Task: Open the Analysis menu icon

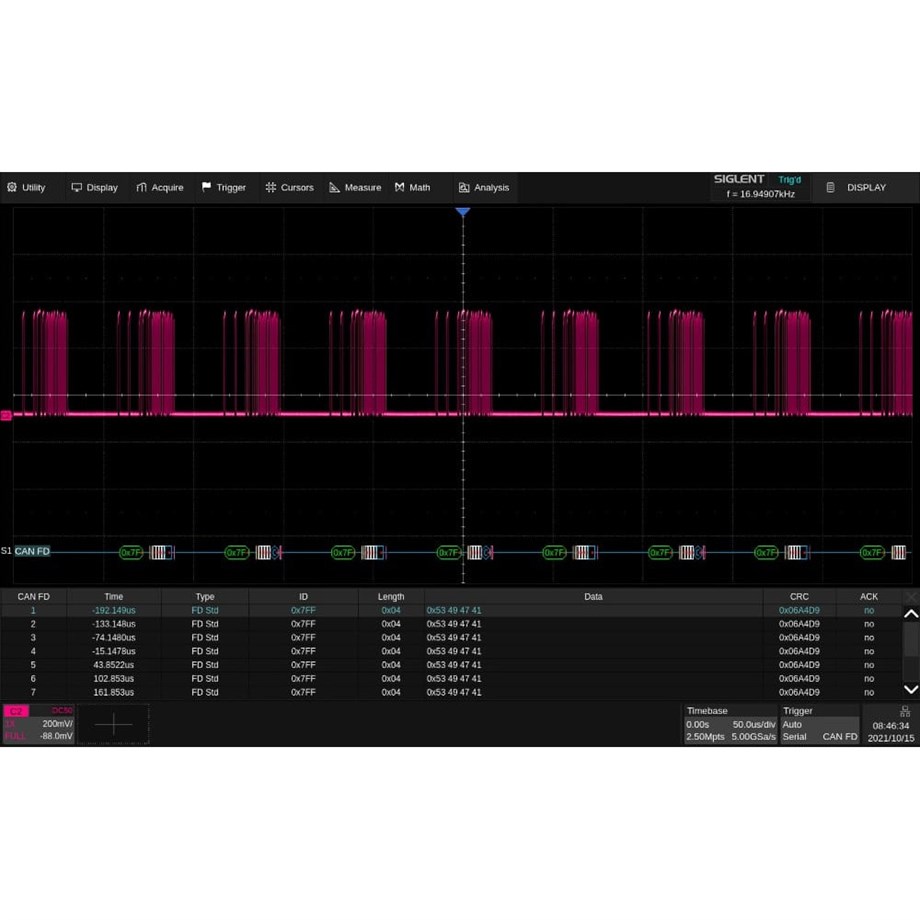Action: click(x=464, y=187)
